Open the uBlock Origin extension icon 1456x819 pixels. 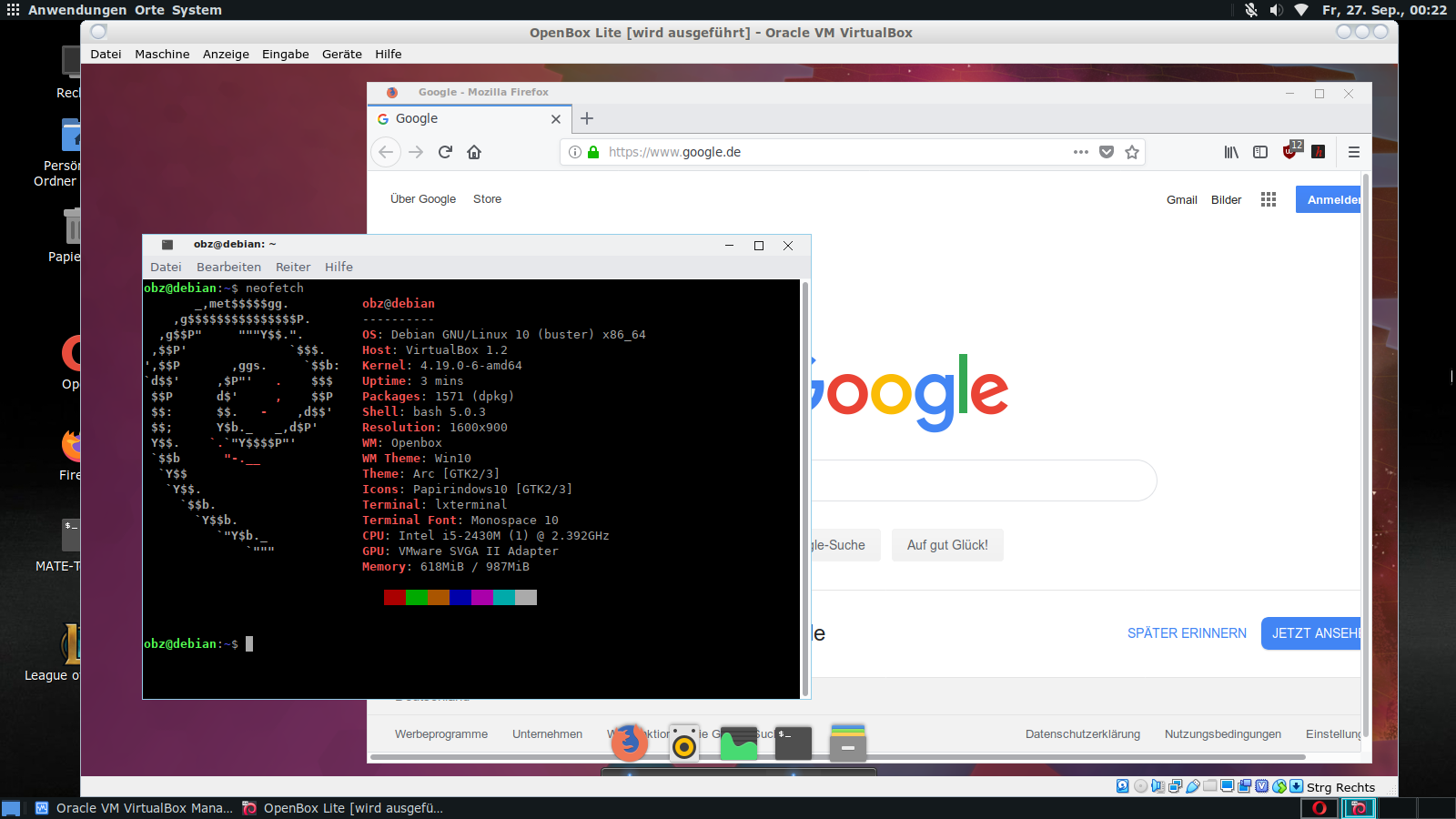tap(1291, 151)
